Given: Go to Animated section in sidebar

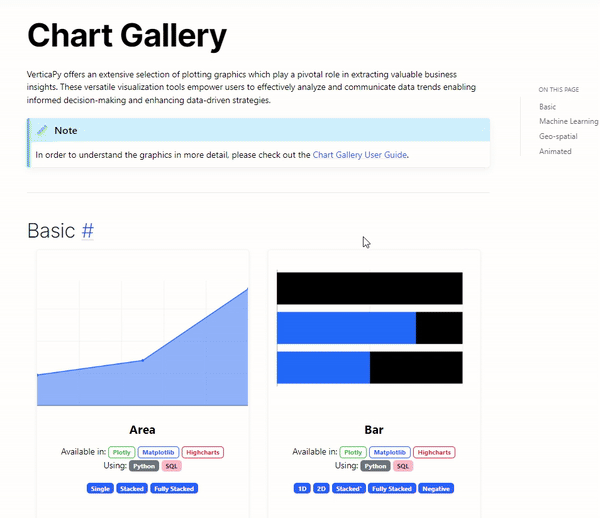Looking at the screenshot, I should [555, 151].
